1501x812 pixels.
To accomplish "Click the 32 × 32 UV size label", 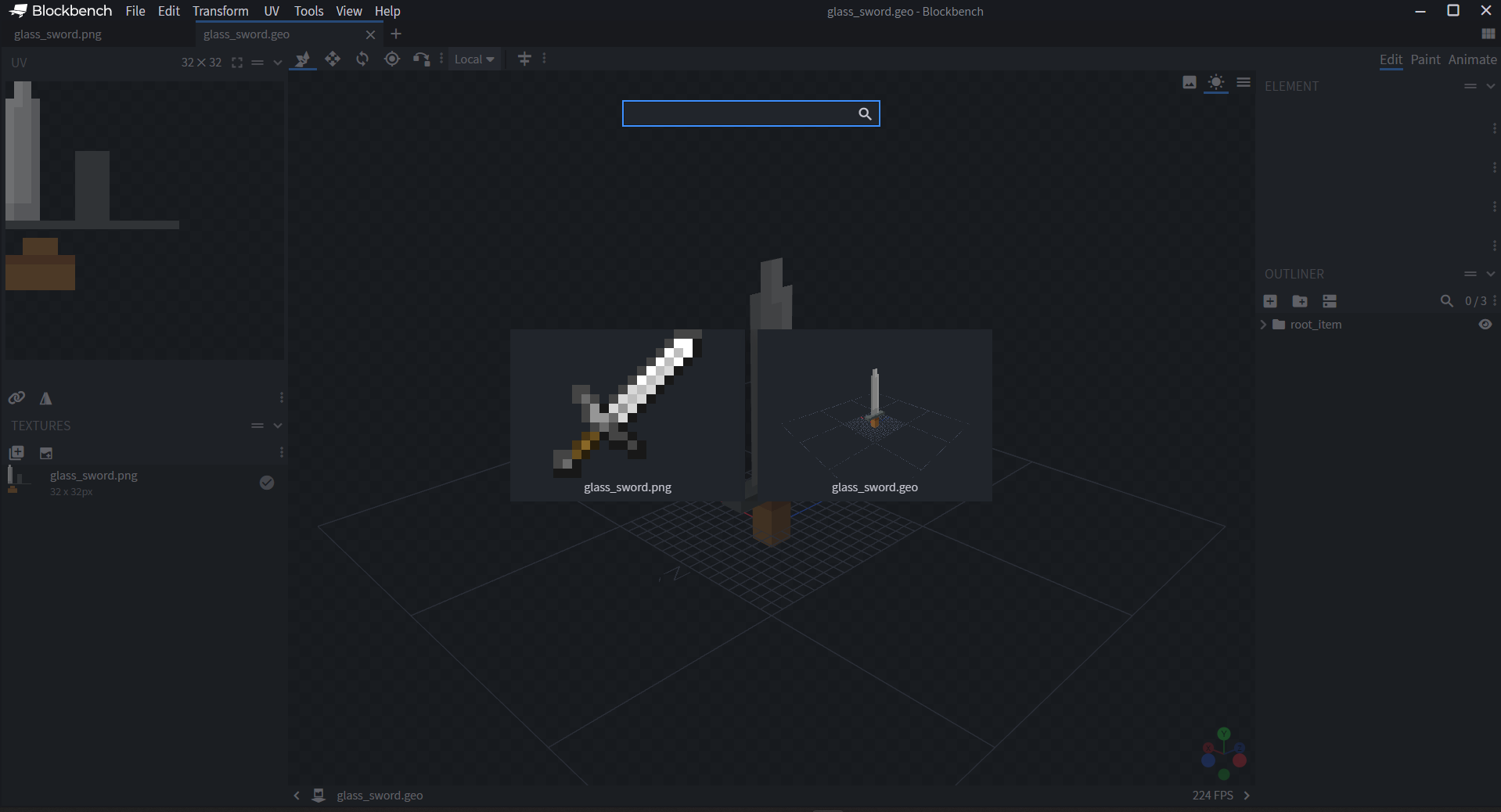I will [x=202, y=63].
